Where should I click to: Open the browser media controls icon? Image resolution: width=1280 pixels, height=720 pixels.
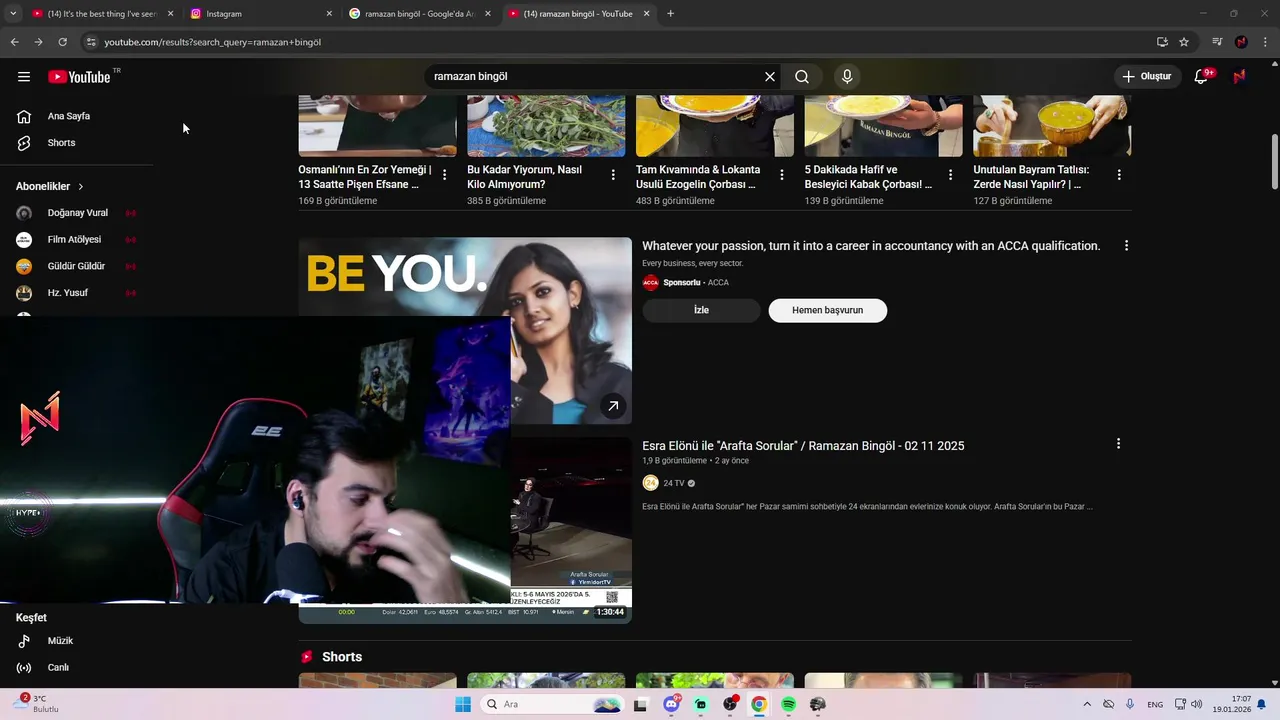tap(1217, 42)
